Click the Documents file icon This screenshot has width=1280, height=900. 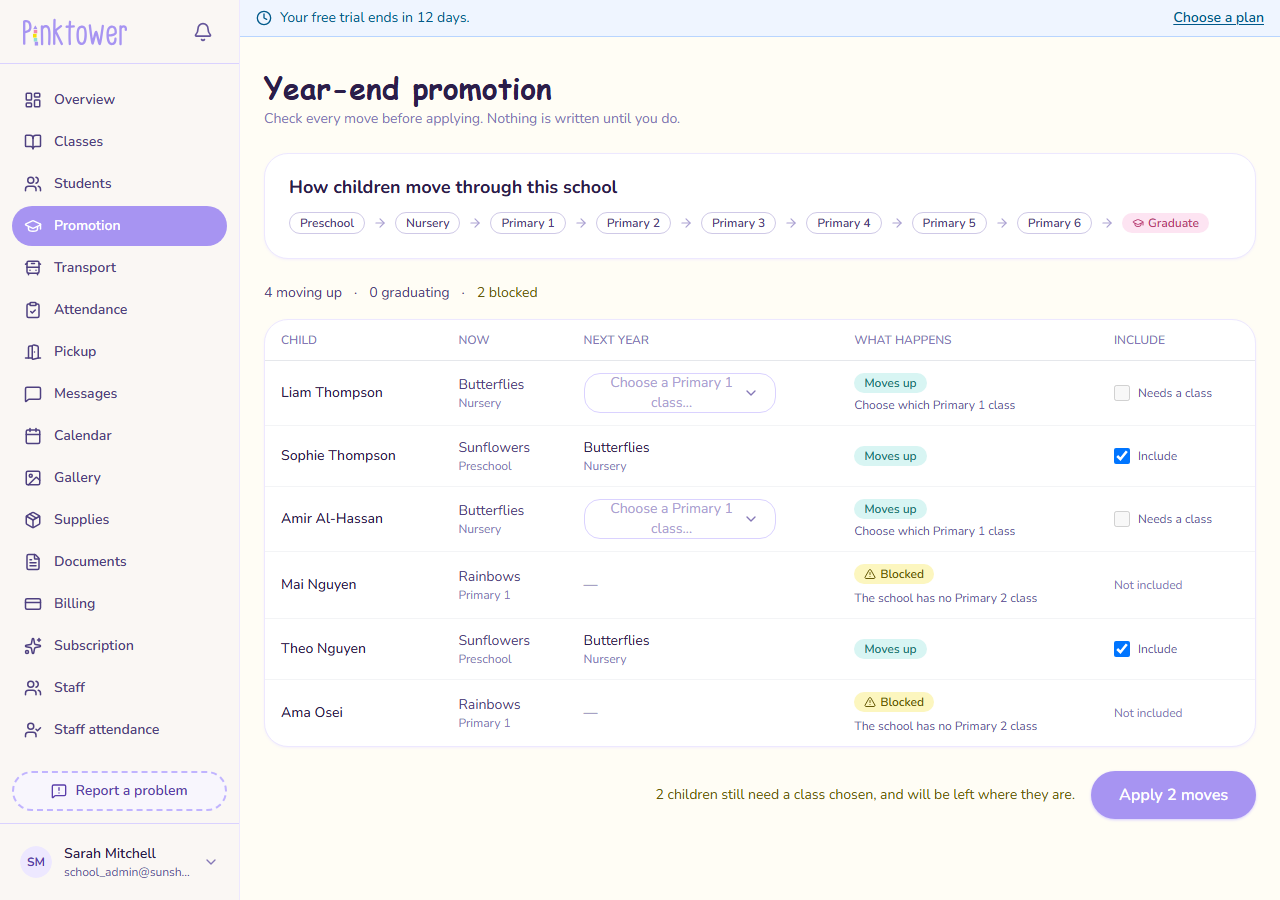(x=33, y=561)
